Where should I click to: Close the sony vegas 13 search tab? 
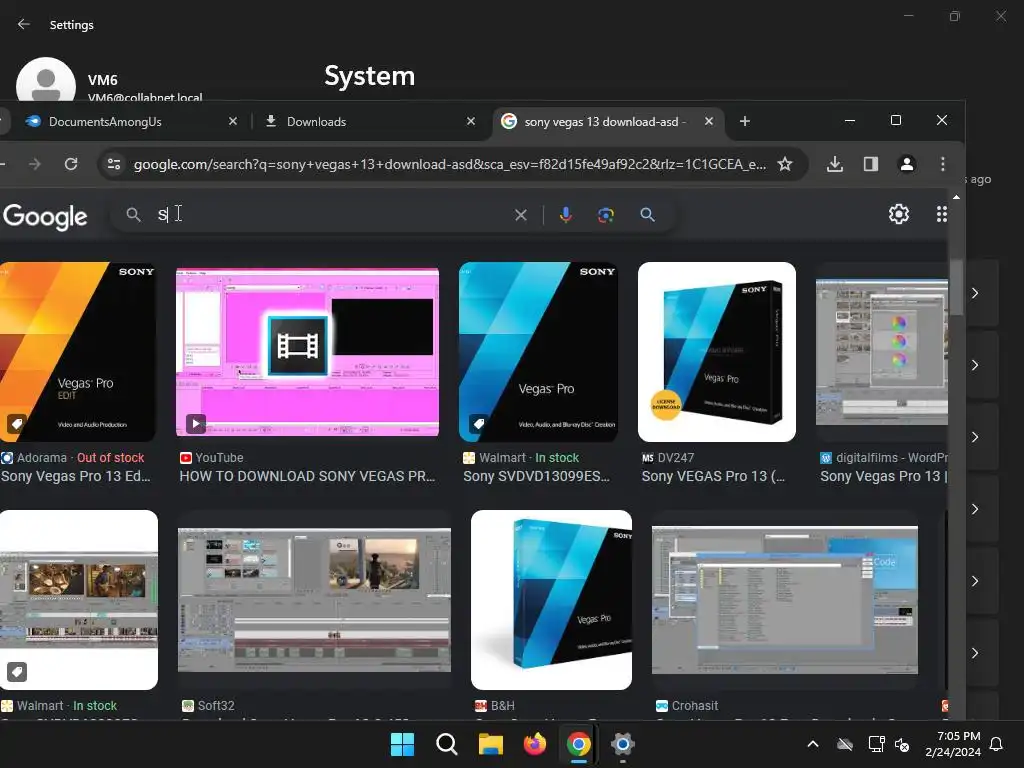tap(709, 121)
